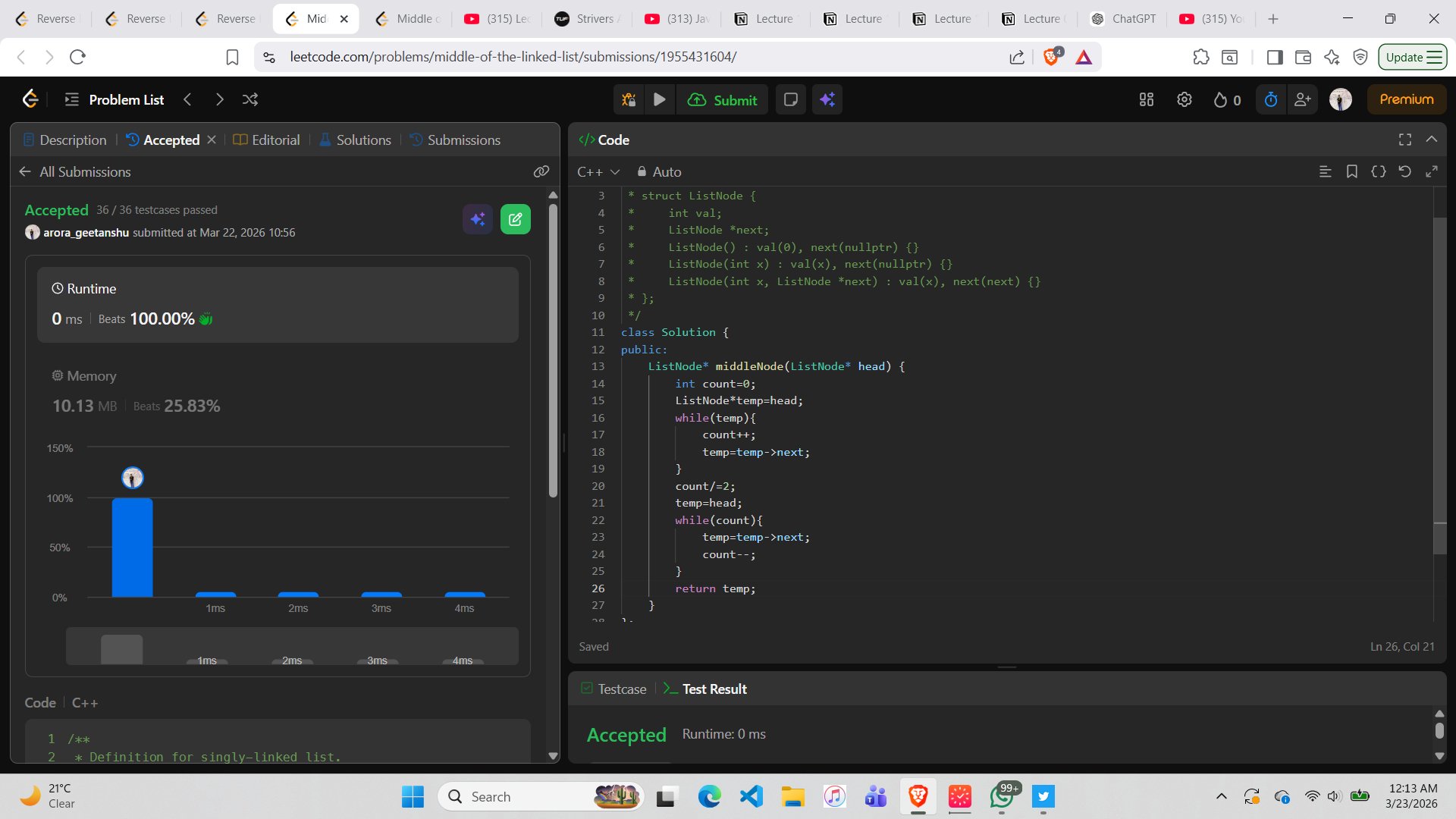Toggle the Brave sidebar panel
This screenshot has height=819, width=1456.
click(1275, 57)
